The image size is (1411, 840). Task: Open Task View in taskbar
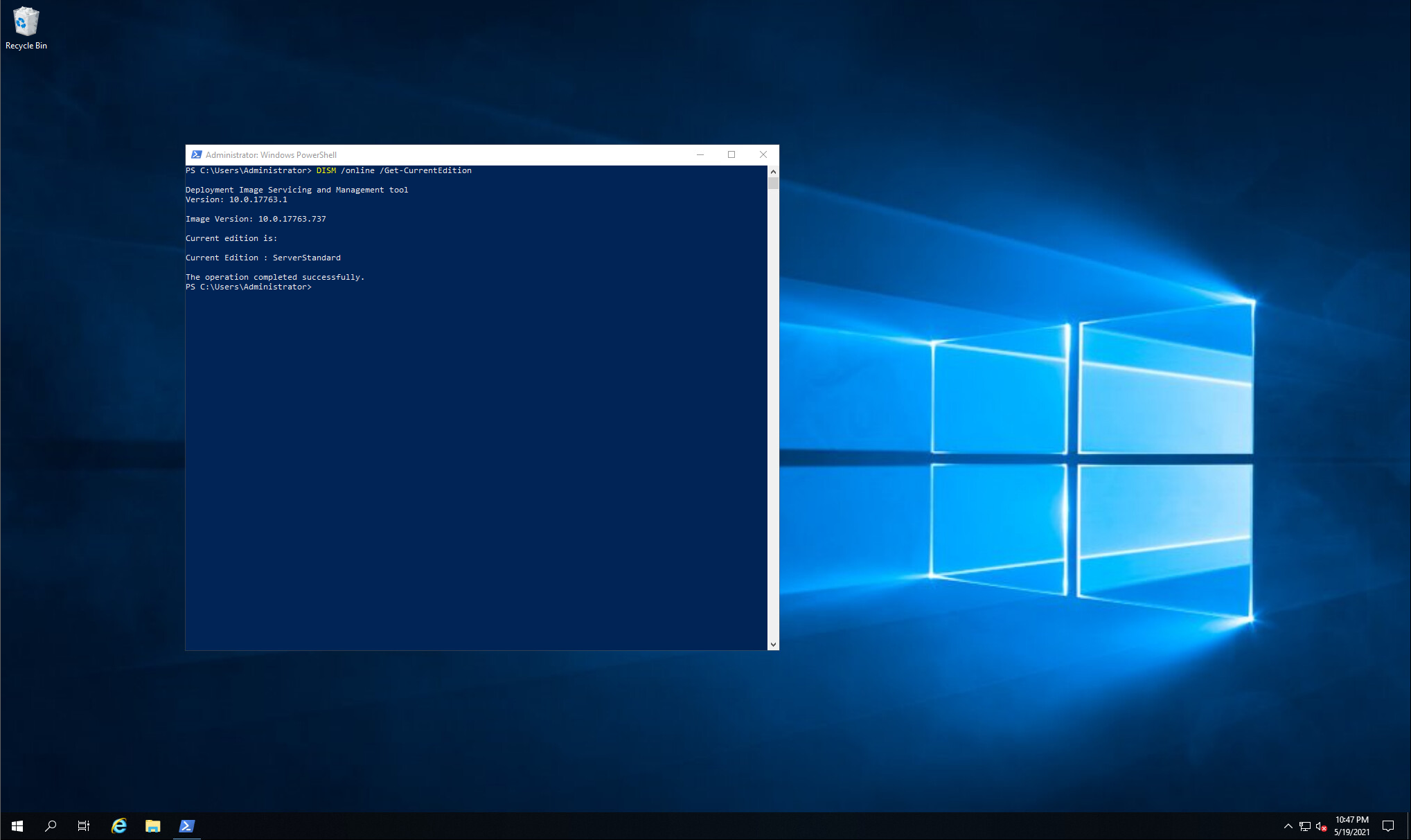pyautogui.click(x=83, y=825)
